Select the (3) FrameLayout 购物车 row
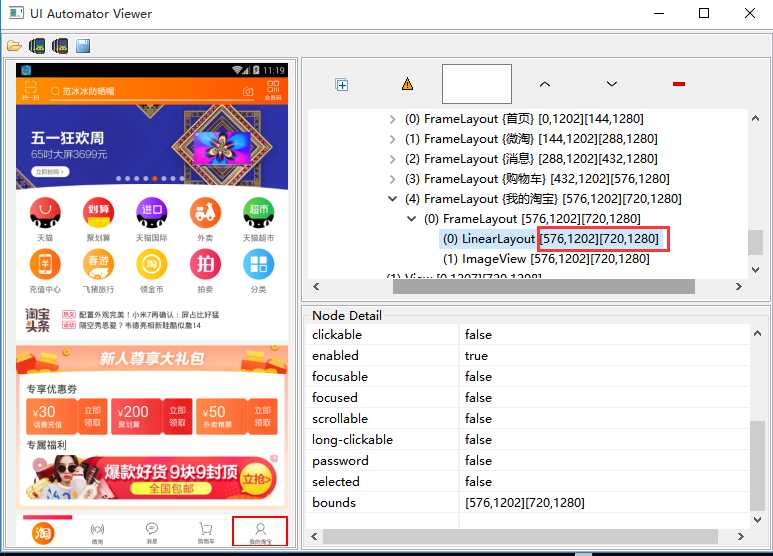This screenshot has height=556, width=773. (x=537, y=178)
